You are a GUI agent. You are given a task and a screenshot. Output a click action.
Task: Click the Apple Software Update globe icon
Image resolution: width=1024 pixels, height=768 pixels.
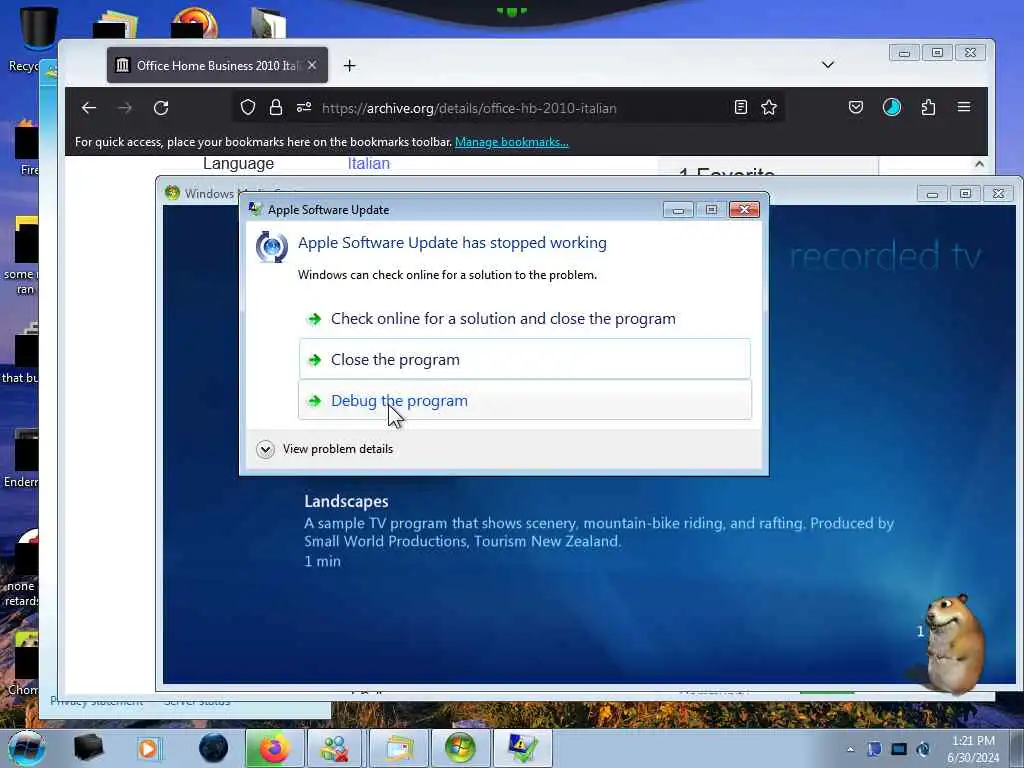(272, 247)
